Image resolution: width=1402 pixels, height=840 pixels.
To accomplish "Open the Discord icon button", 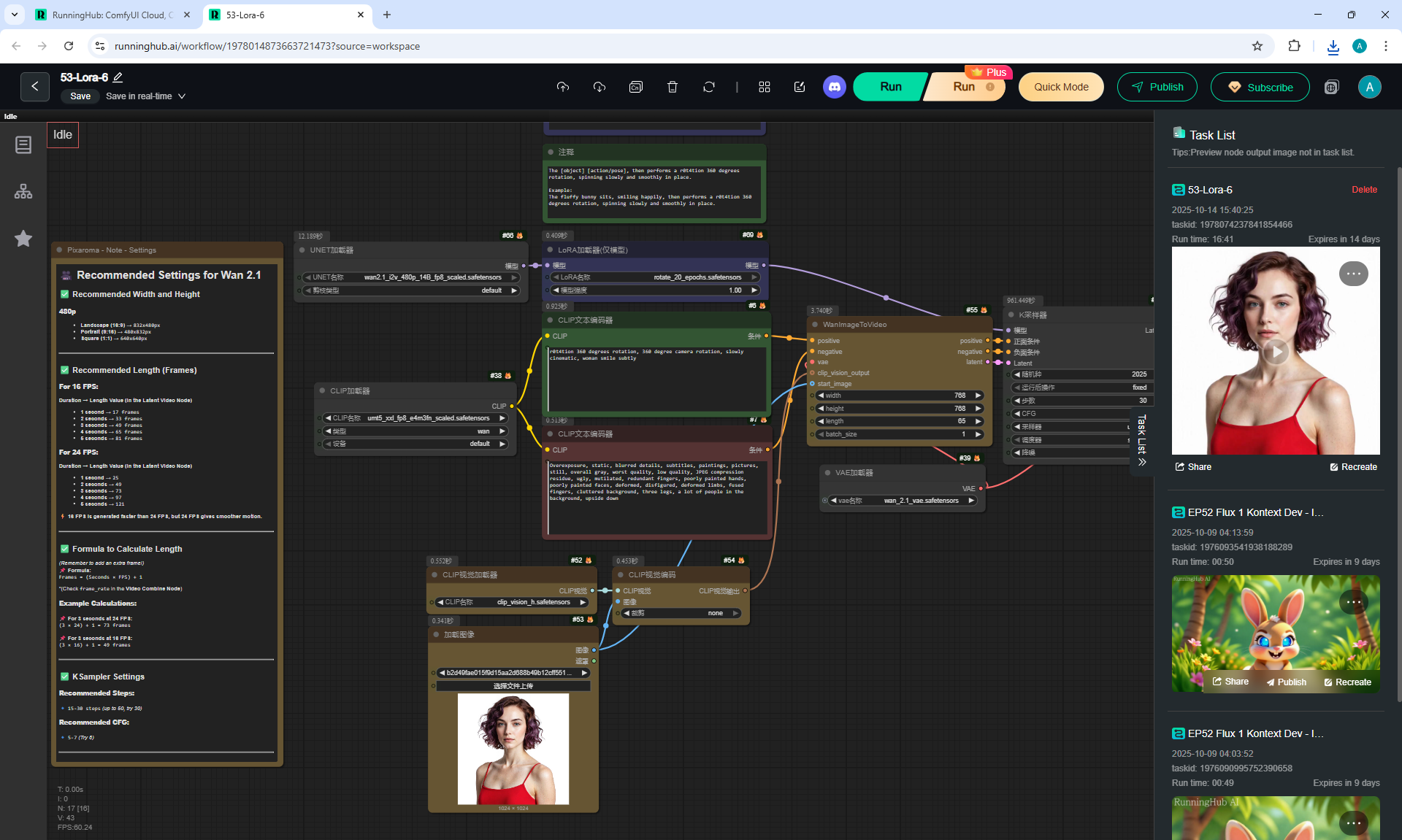I will click(x=834, y=87).
